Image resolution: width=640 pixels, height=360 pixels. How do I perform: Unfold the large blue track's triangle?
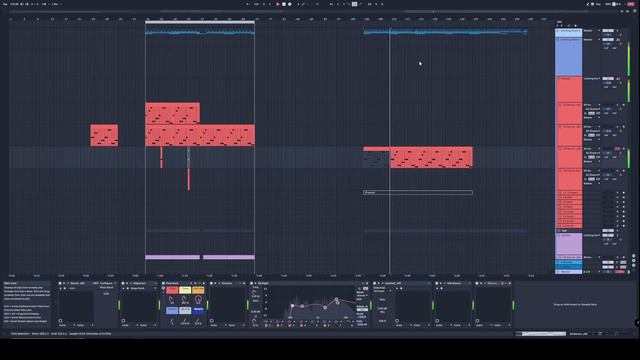tap(558, 40)
